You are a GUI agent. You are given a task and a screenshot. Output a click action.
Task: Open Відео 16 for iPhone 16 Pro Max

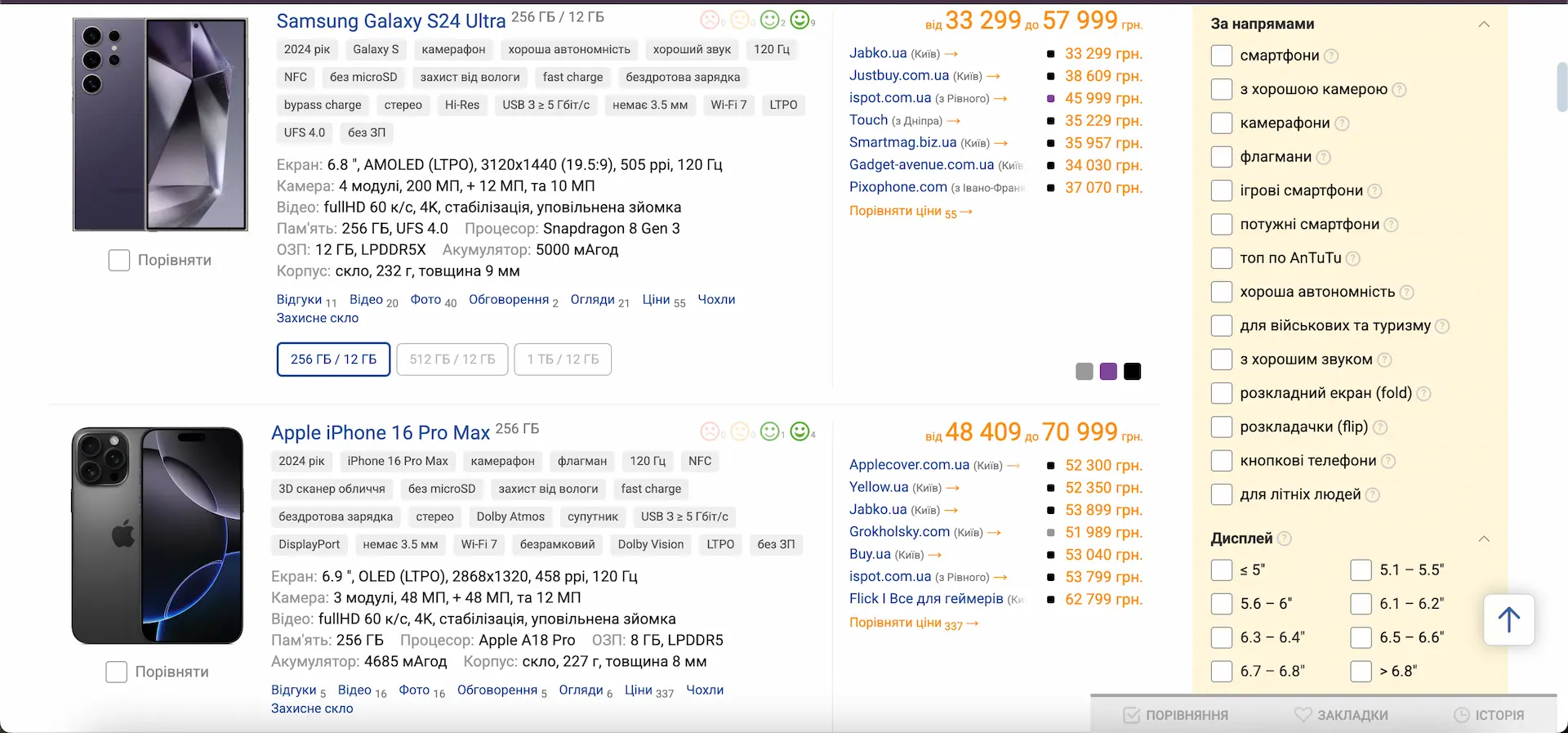tap(363, 691)
